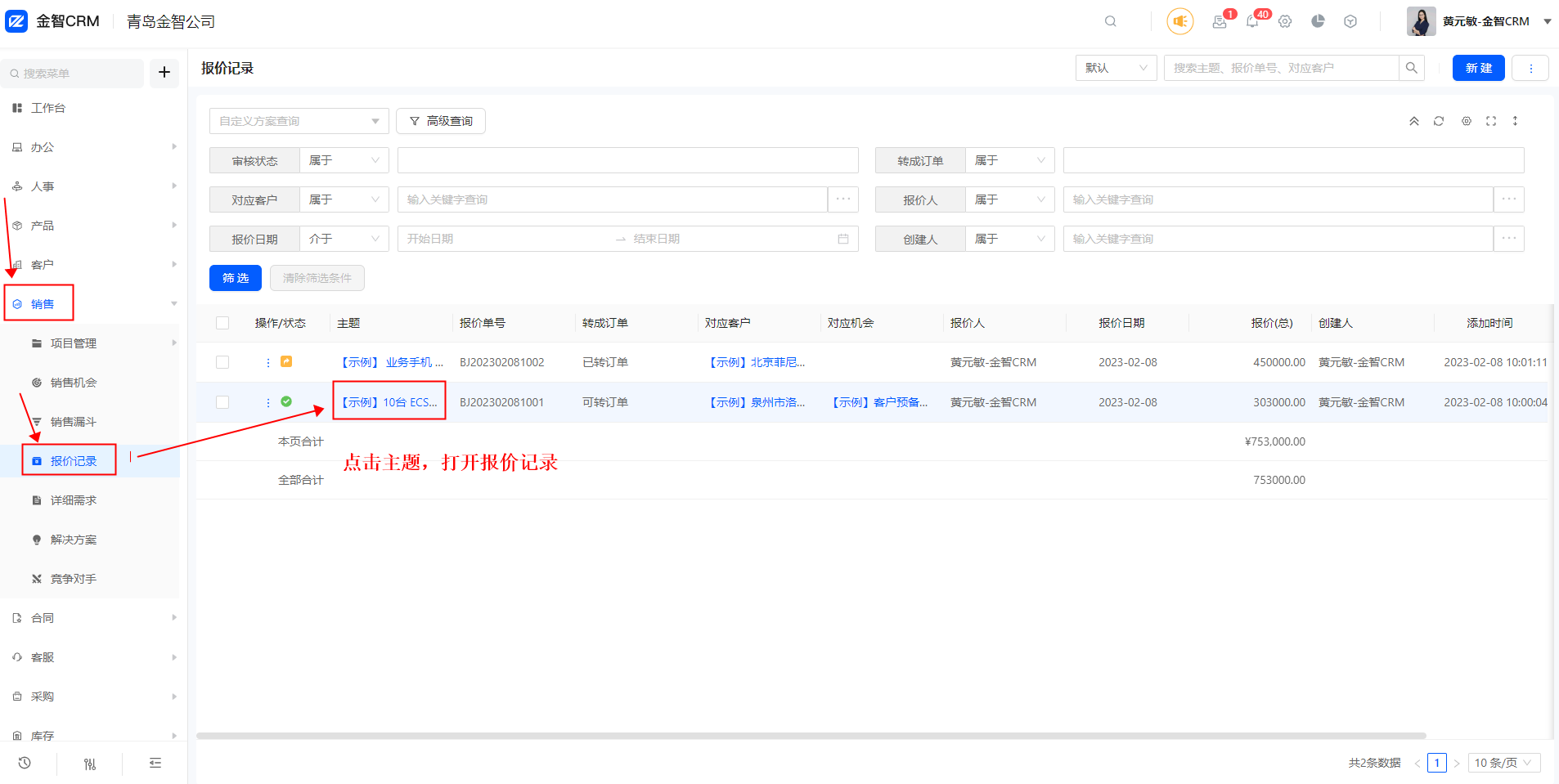Click the 搜索菜单 sidebar search field
The height and width of the screenshot is (784, 1559).
point(73,73)
